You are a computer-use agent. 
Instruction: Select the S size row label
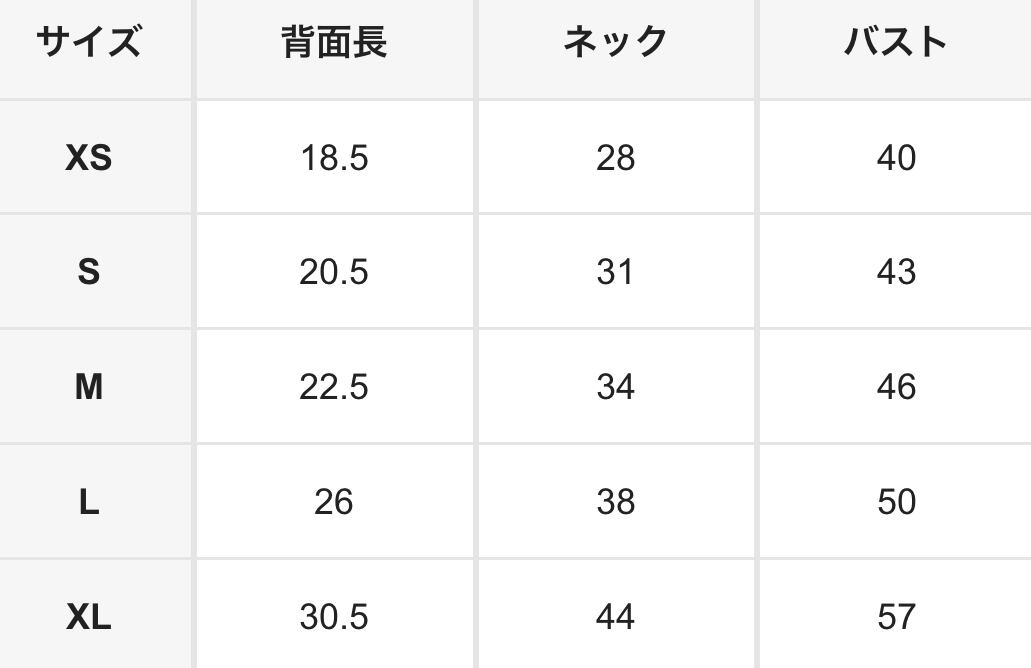[x=88, y=272]
